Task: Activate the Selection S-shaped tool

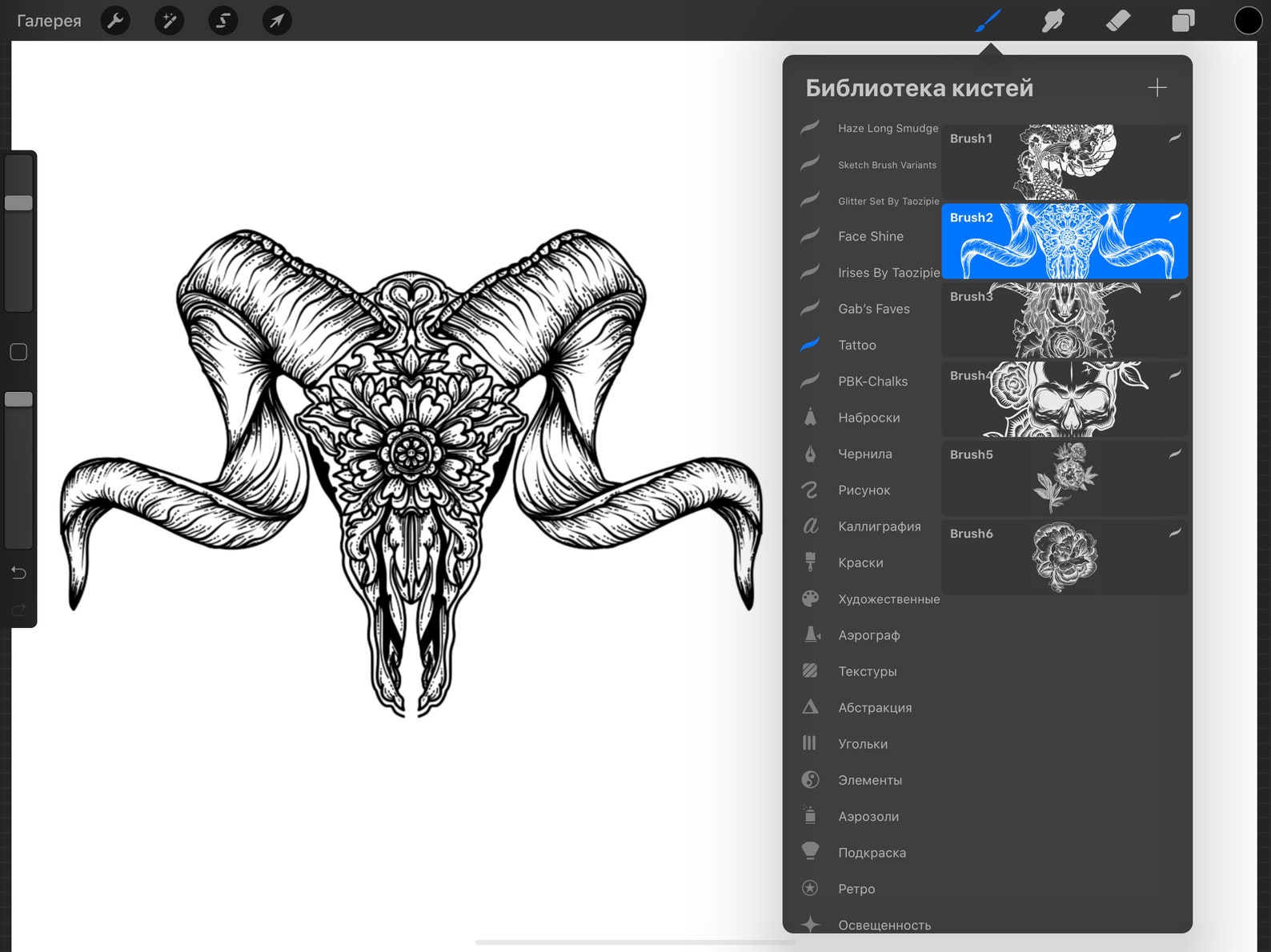Action: pyautogui.click(x=223, y=21)
